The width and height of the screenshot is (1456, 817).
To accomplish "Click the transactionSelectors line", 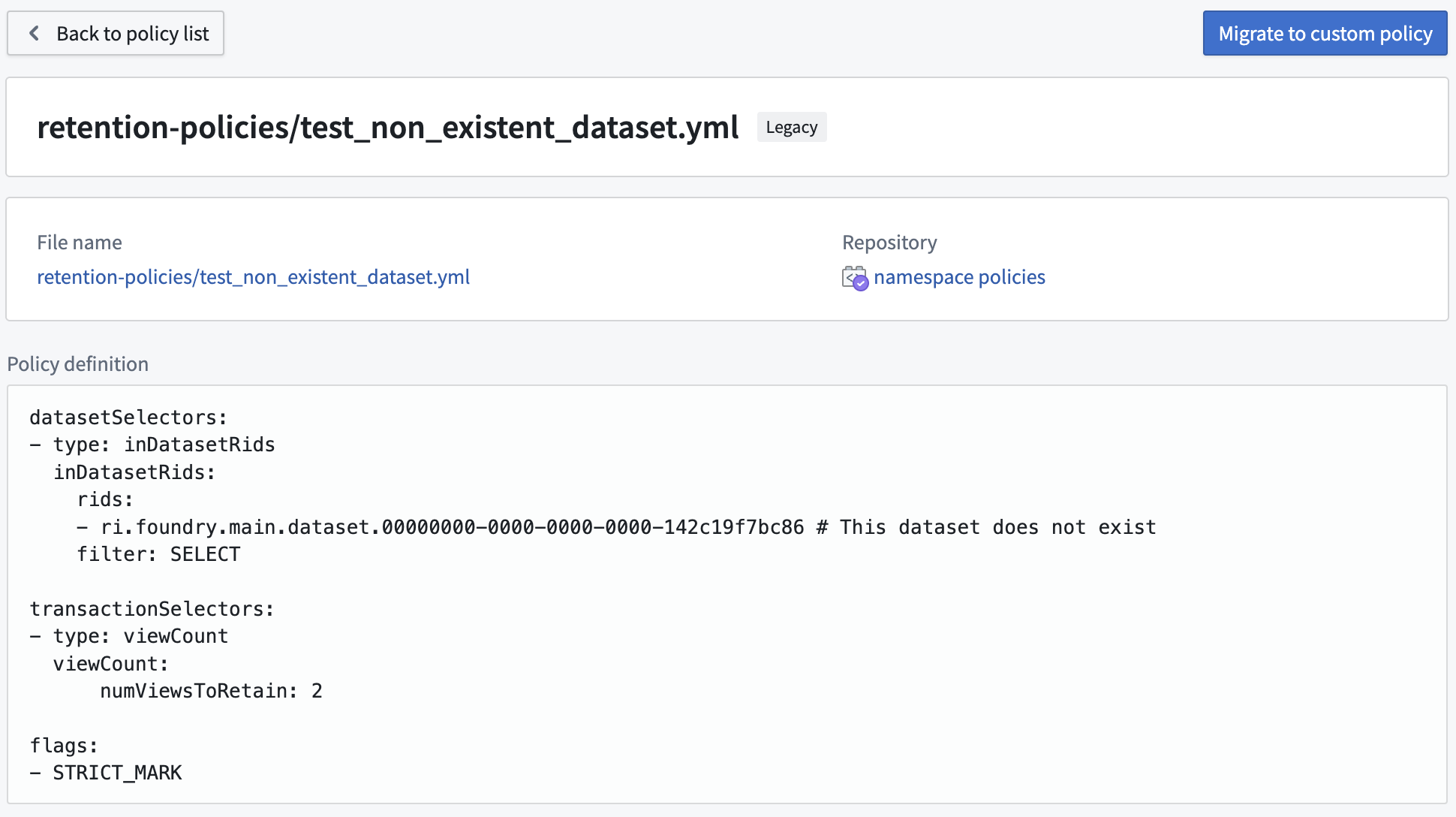I will [x=152, y=609].
